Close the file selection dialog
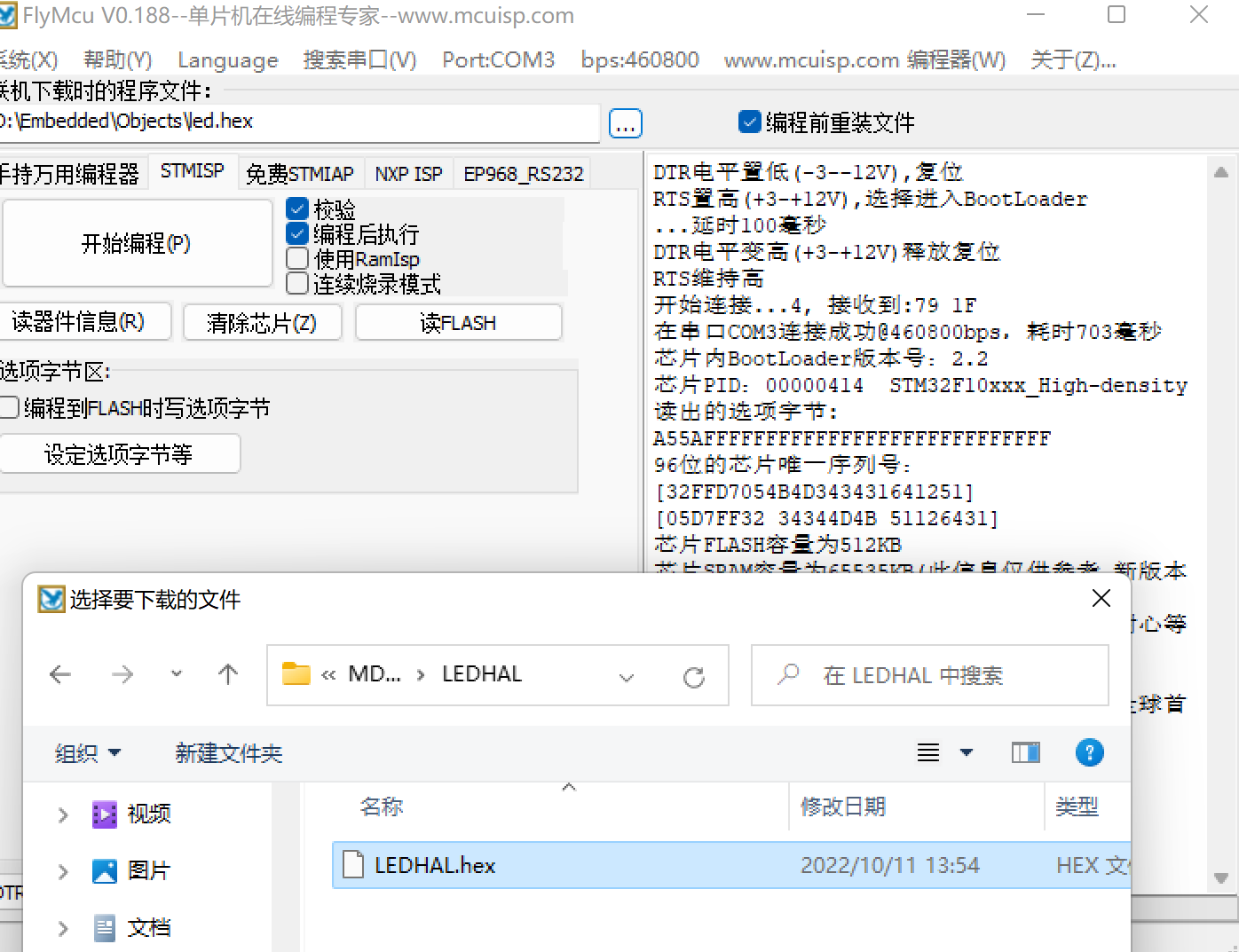The width and height of the screenshot is (1239, 952). click(x=1101, y=598)
